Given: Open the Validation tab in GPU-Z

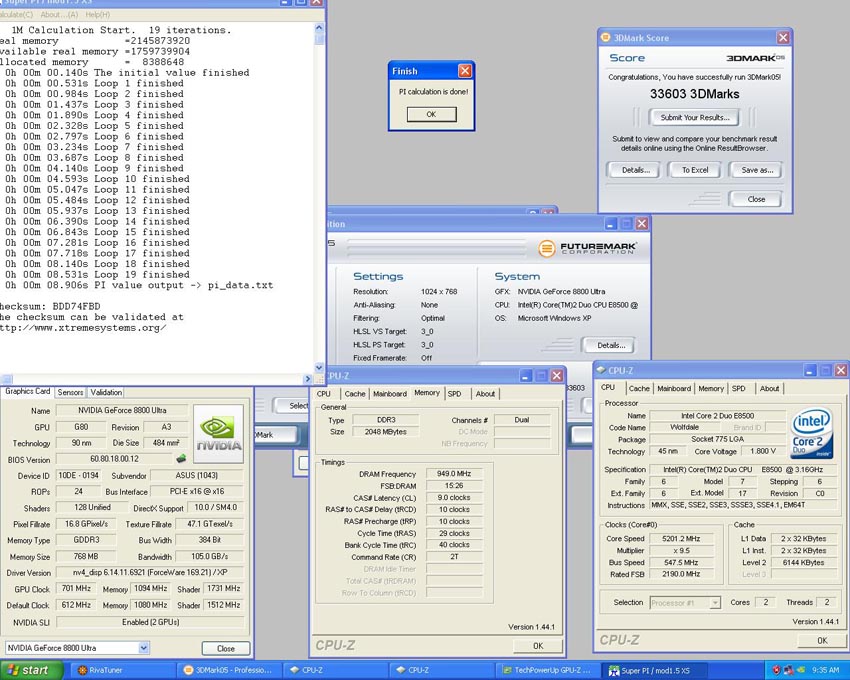Looking at the screenshot, I should click(106, 392).
